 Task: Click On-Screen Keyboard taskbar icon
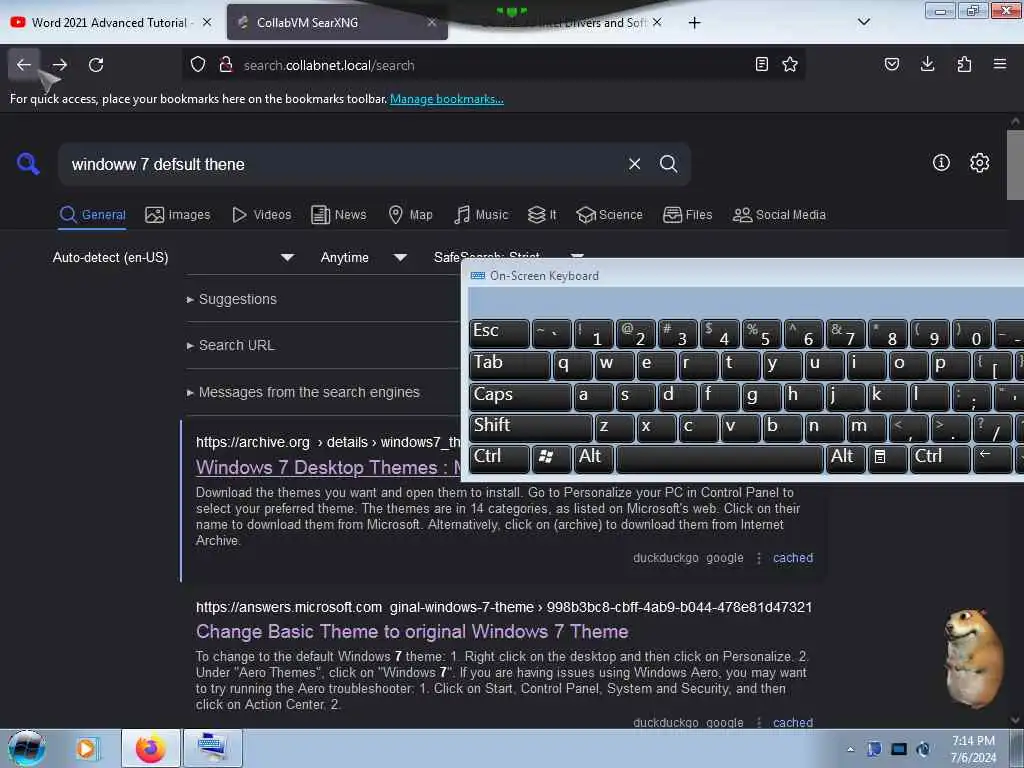[213, 748]
